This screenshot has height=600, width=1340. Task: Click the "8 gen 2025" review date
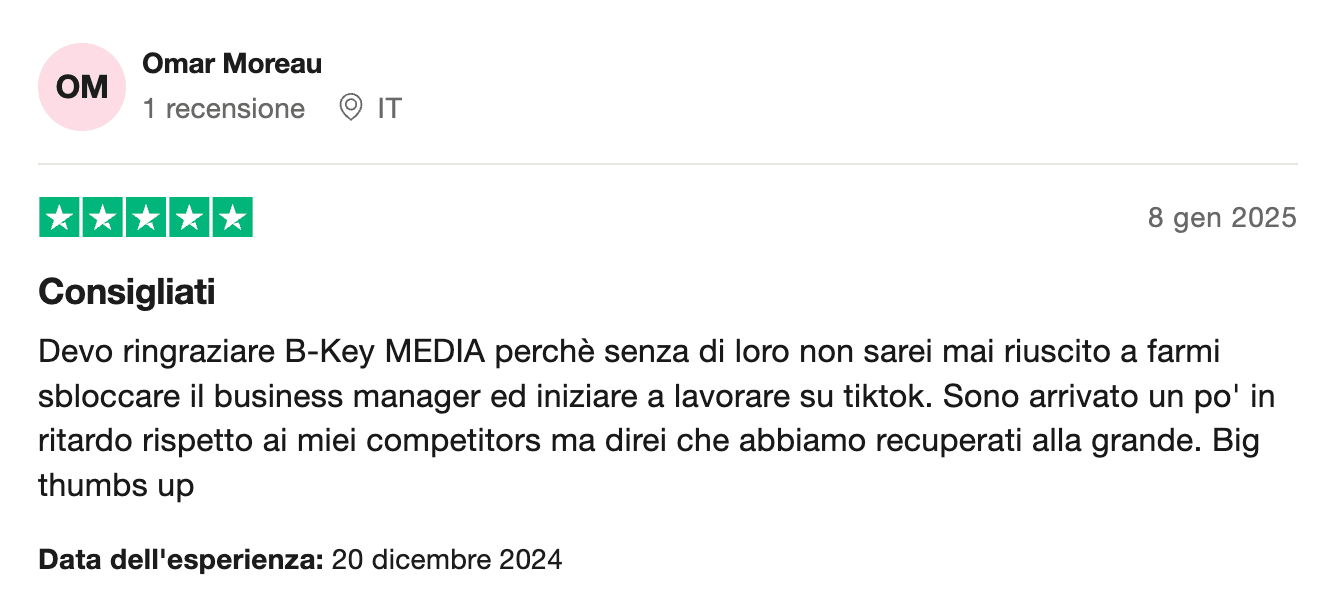tap(1222, 217)
